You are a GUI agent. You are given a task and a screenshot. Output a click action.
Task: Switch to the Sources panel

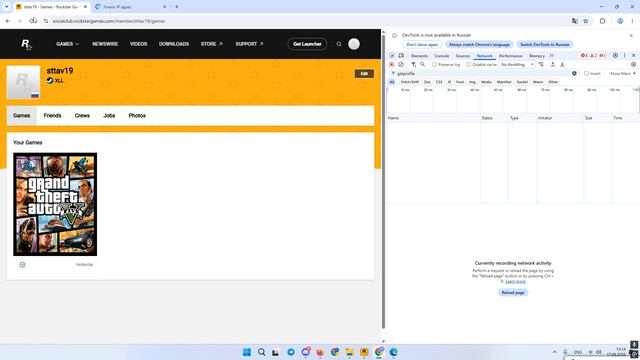point(463,56)
